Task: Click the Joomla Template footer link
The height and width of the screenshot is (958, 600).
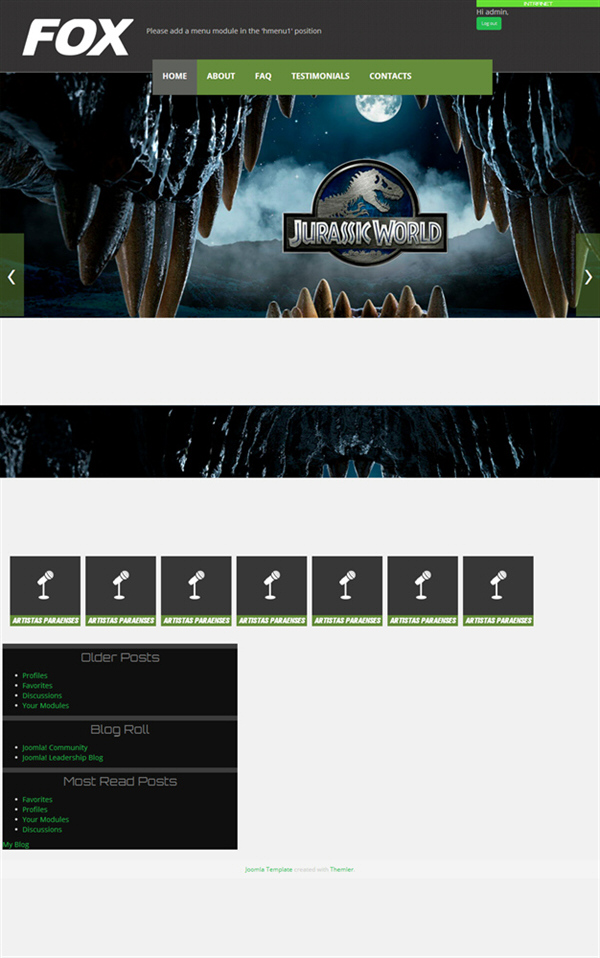Action: (x=268, y=869)
